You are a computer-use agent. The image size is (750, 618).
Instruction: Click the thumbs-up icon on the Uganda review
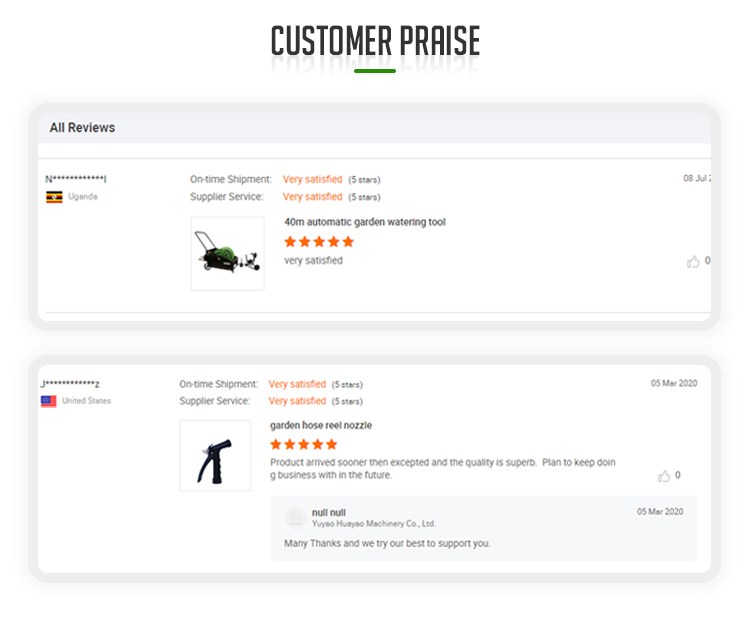pos(693,262)
